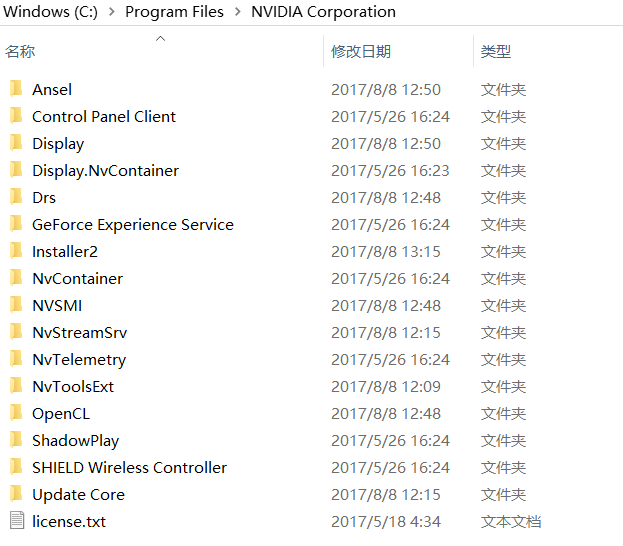The height and width of the screenshot is (546, 623).
Task: Click the Ansel folder icon
Action: pos(16,89)
